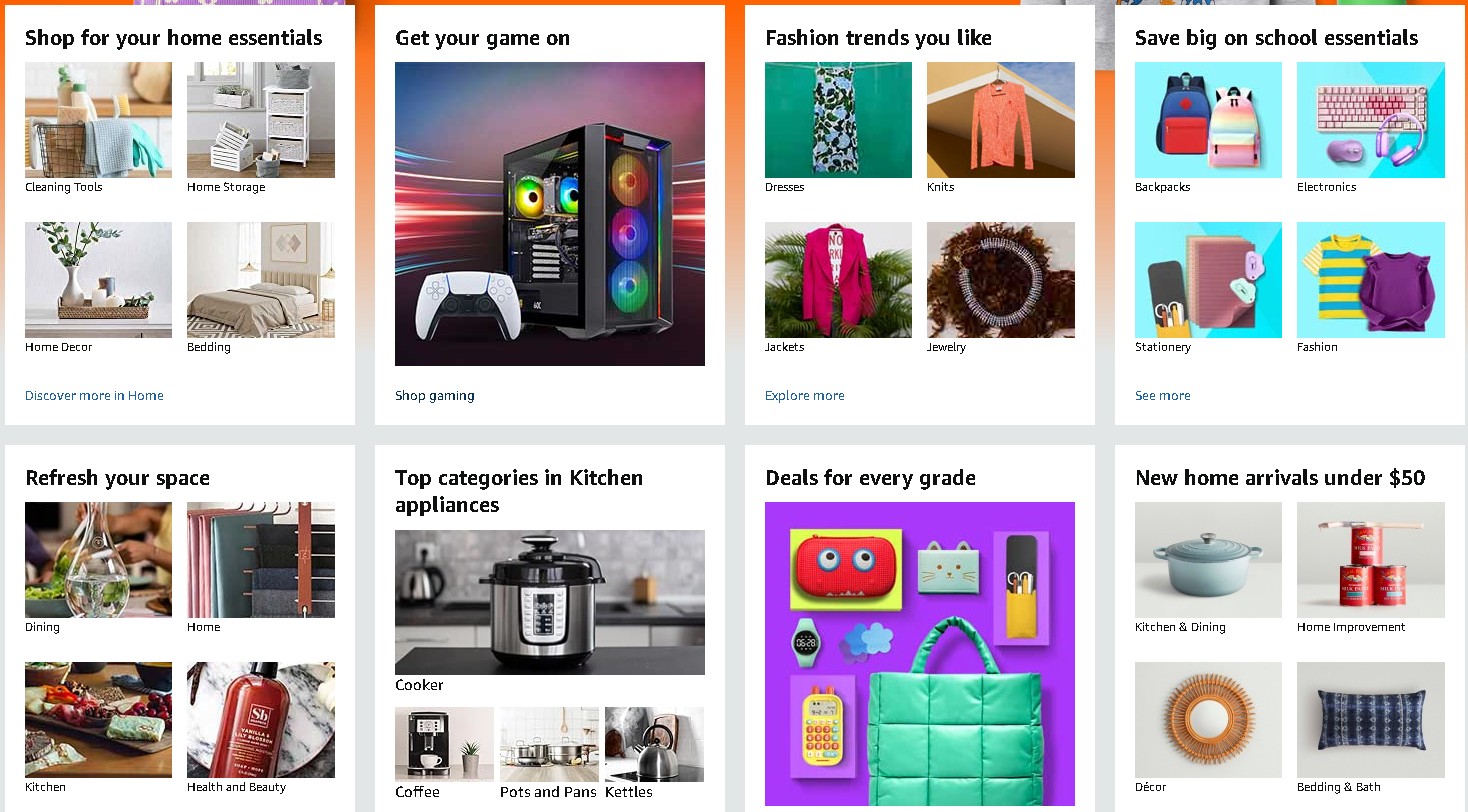Click 'See more' under school essentials
The image size is (1468, 812).
(x=1163, y=396)
